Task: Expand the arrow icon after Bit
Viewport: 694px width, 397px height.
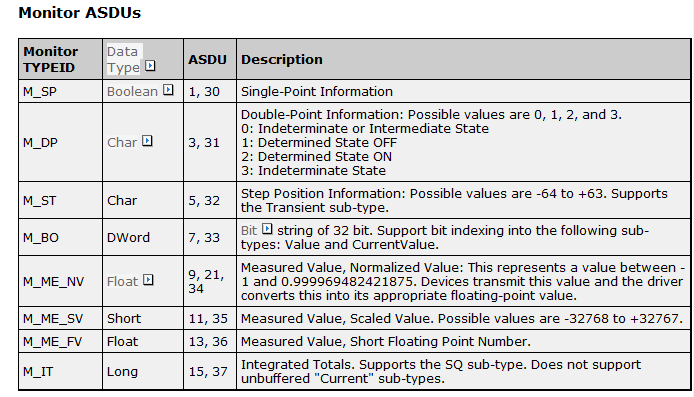Action: [x=267, y=229]
